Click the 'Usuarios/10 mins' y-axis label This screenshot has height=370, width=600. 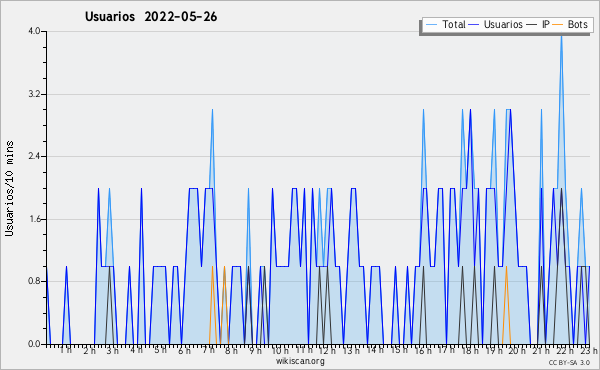(10, 188)
